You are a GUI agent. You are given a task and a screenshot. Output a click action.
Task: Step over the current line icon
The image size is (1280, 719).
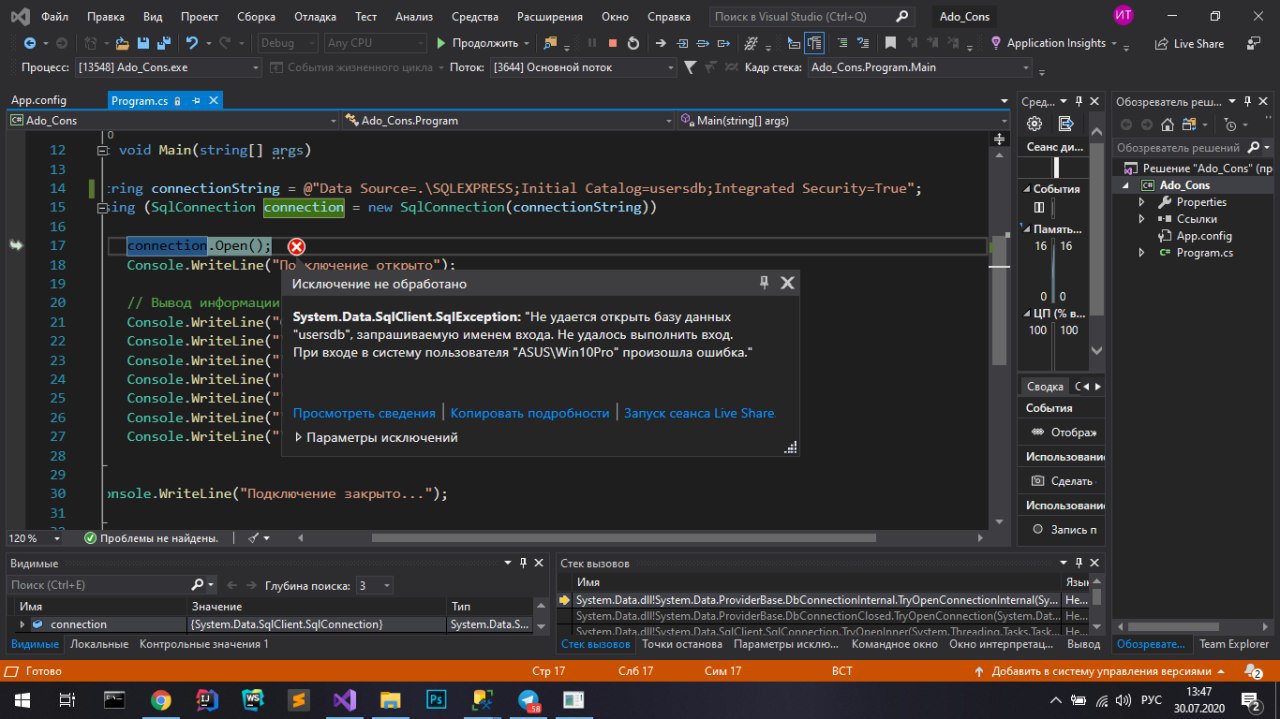tap(703, 43)
